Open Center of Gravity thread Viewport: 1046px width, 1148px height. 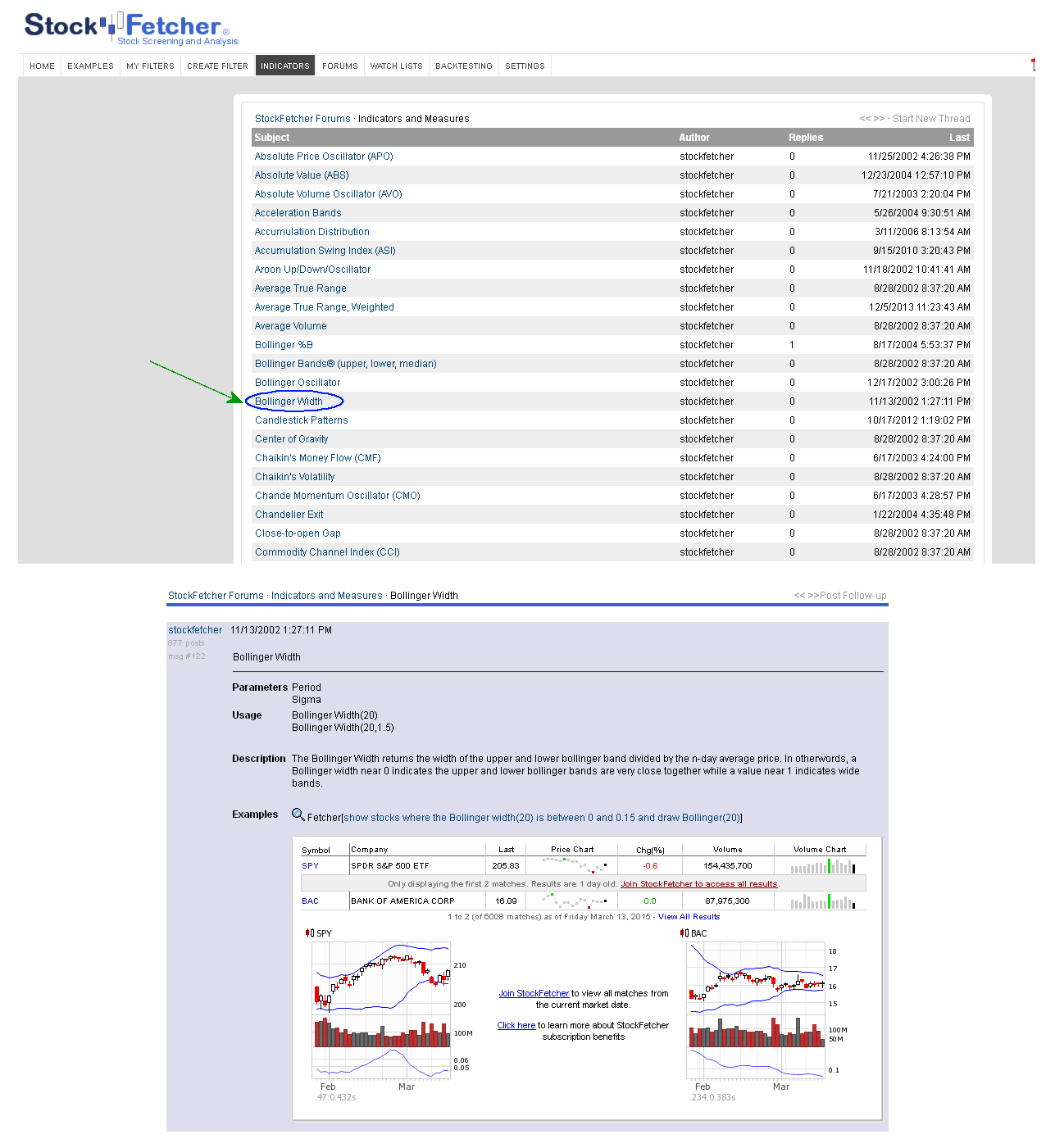[x=291, y=439]
